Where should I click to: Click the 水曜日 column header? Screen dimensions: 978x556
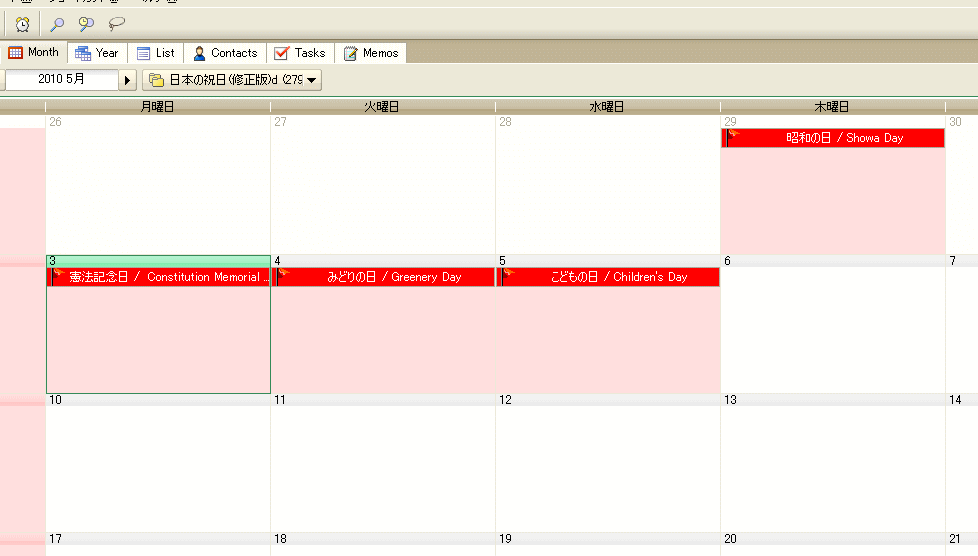pos(607,107)
